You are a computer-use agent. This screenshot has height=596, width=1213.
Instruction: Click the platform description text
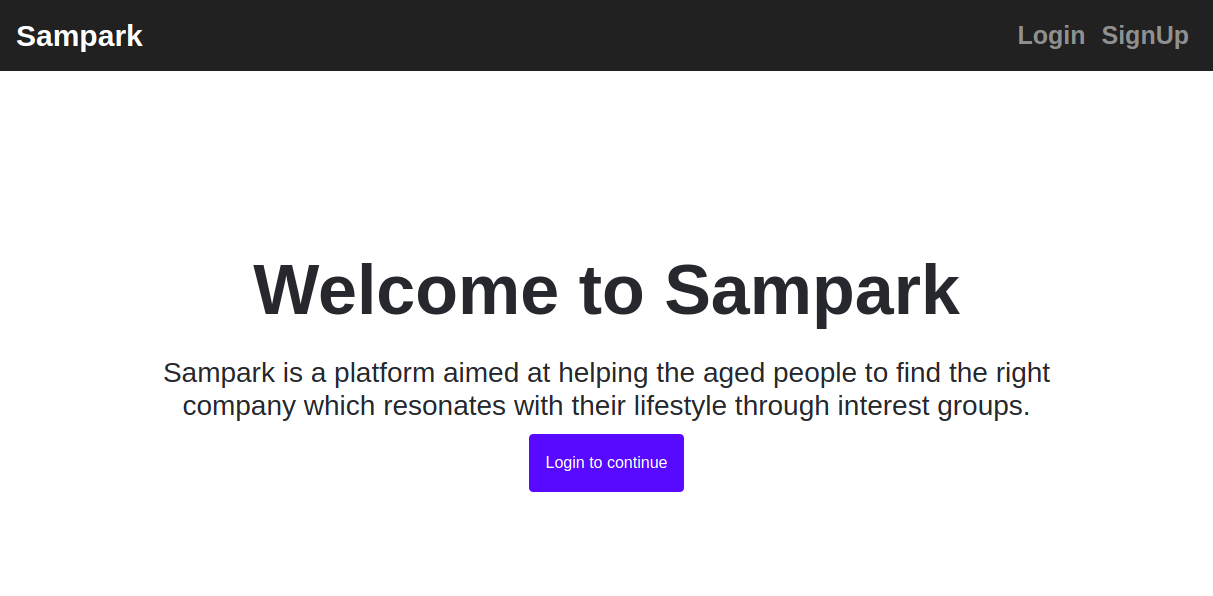pos(606,389)
